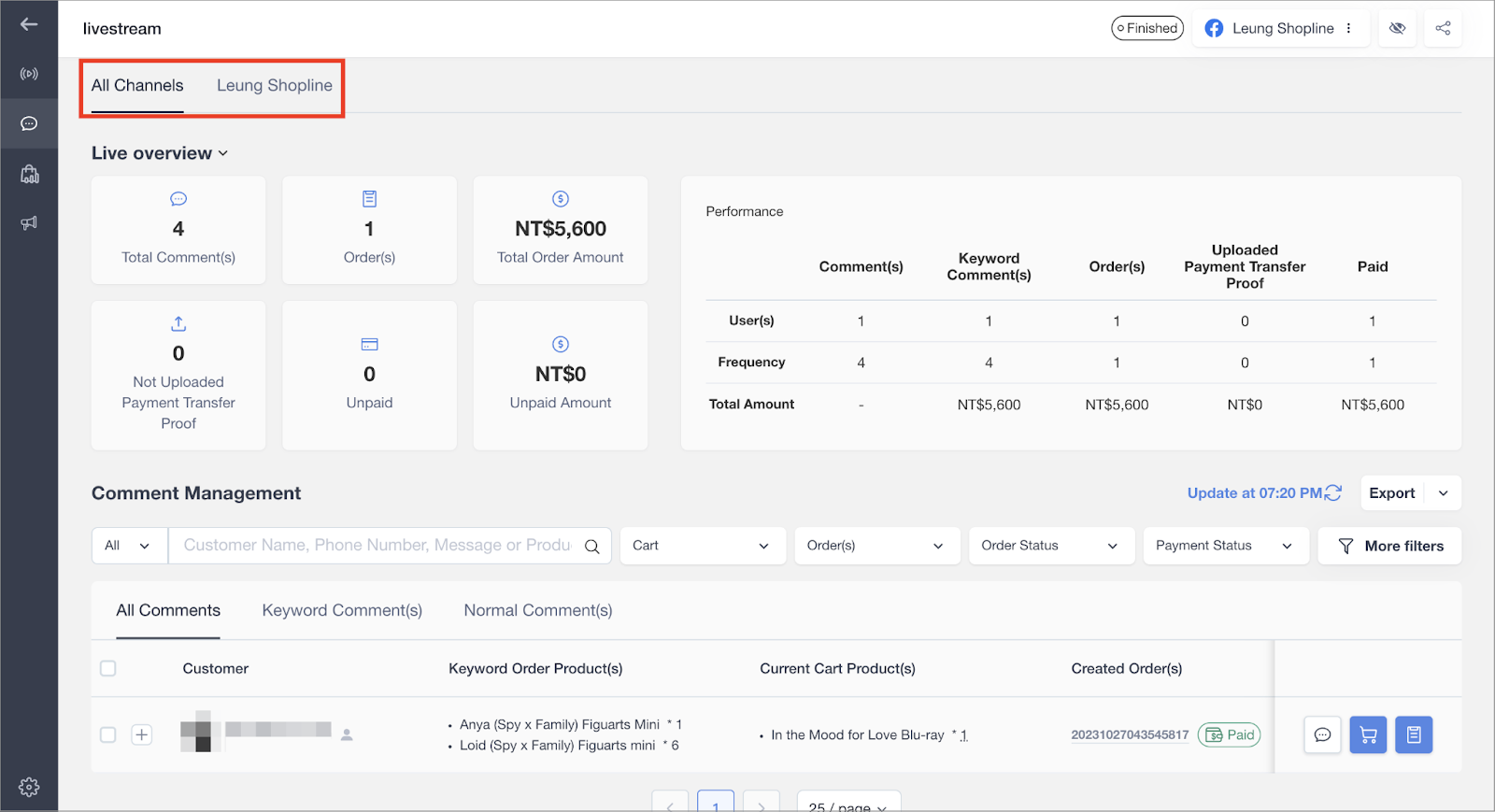Click the More filters button
This screenshot has height=812, width=1495.
point(1389,546)
